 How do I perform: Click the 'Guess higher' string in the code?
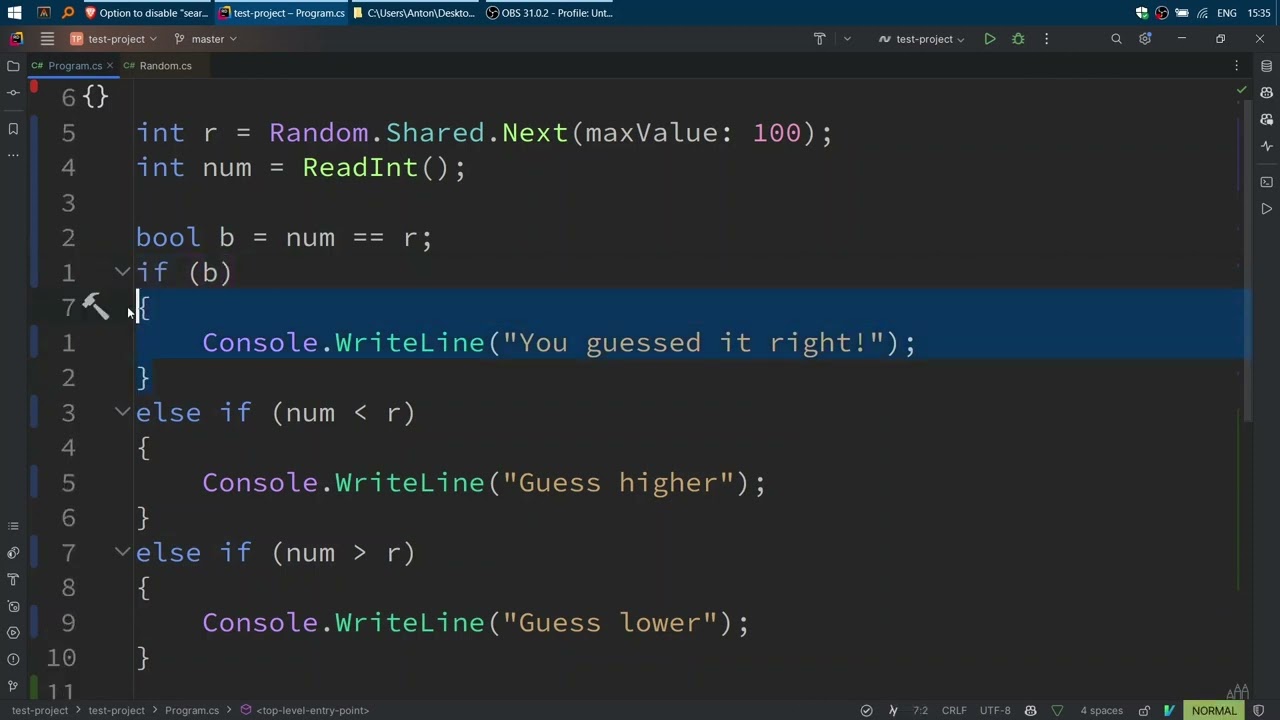pyautogui.click(x=626, y=483)
